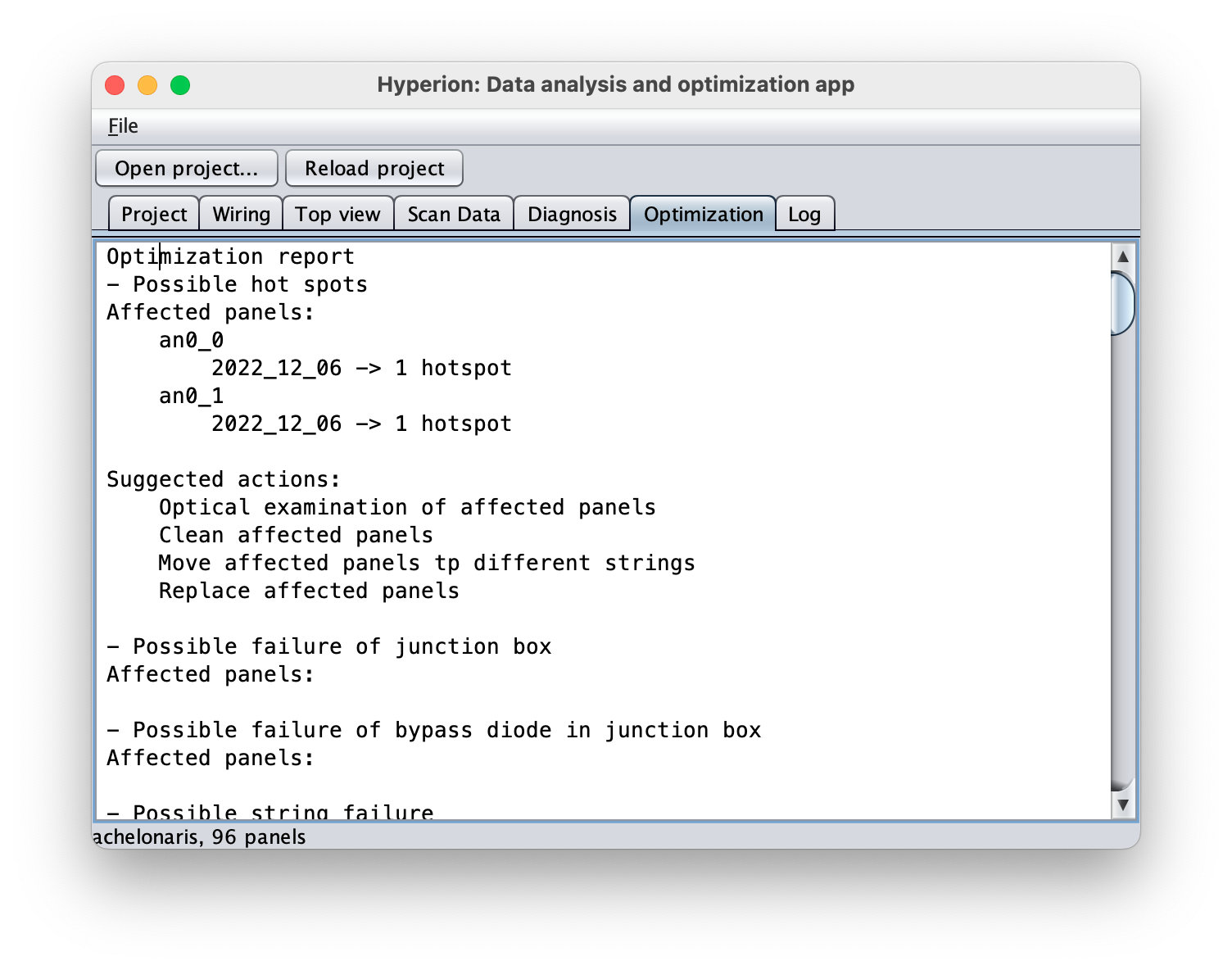Show the Diagnosis tab
The width and height of the screenshot is (1232, 970).
tap(572, 214)
